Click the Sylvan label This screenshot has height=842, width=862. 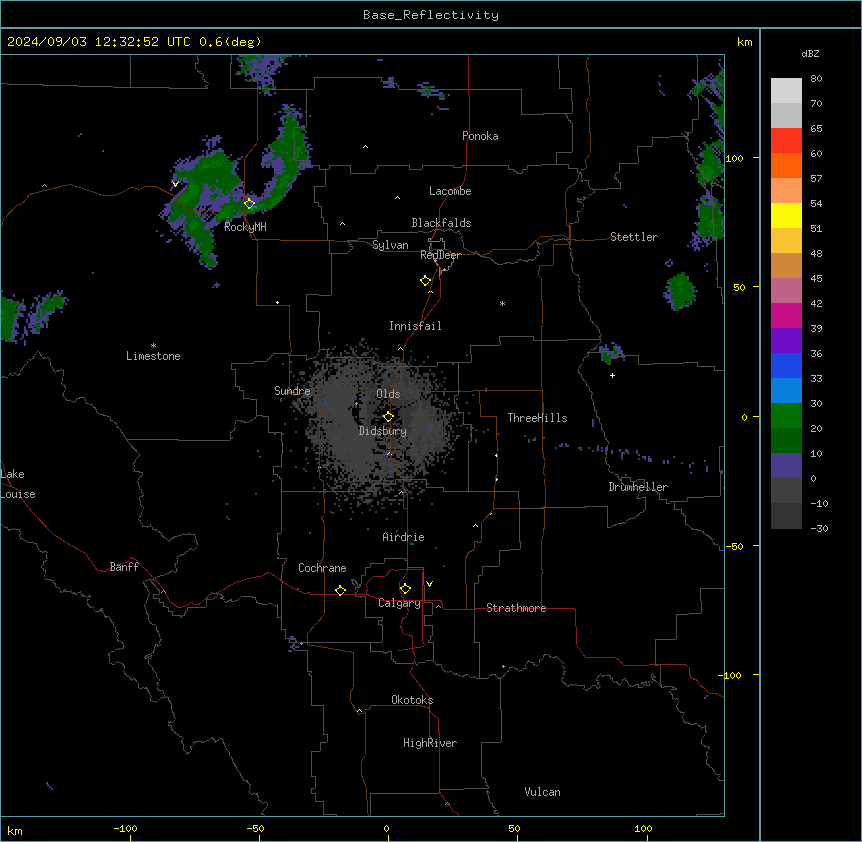(390, 245)
